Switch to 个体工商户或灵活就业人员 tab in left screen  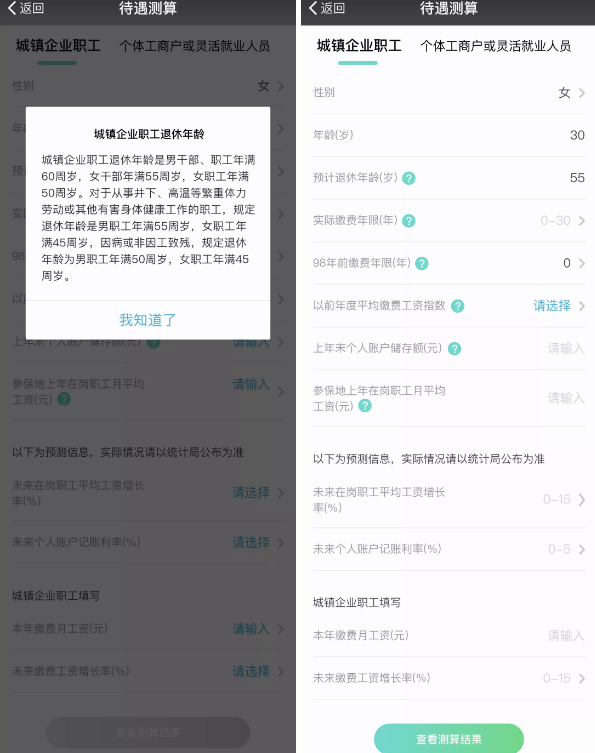[194, 46]
